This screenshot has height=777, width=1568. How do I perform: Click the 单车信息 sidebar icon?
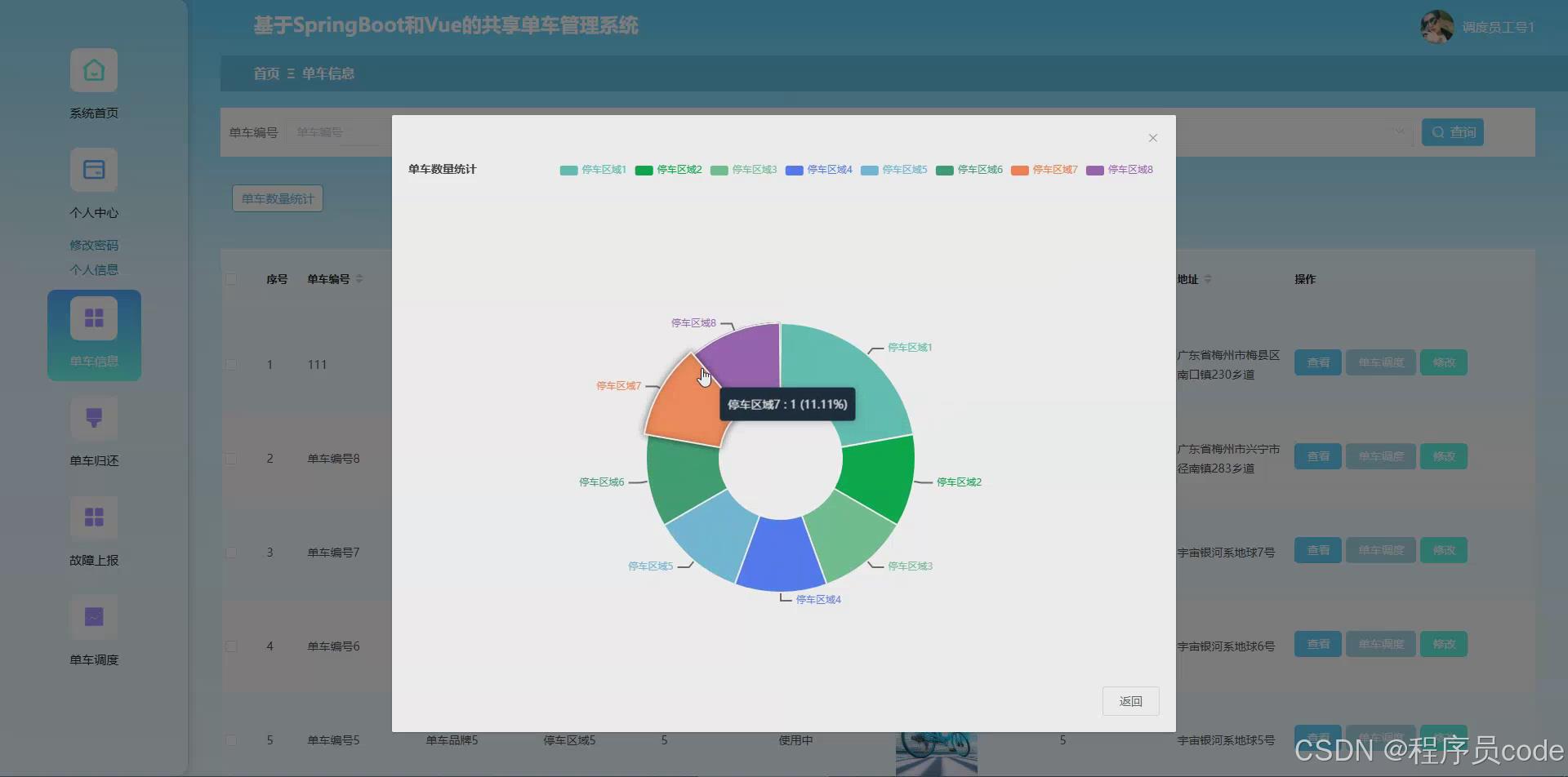point(93,317)
